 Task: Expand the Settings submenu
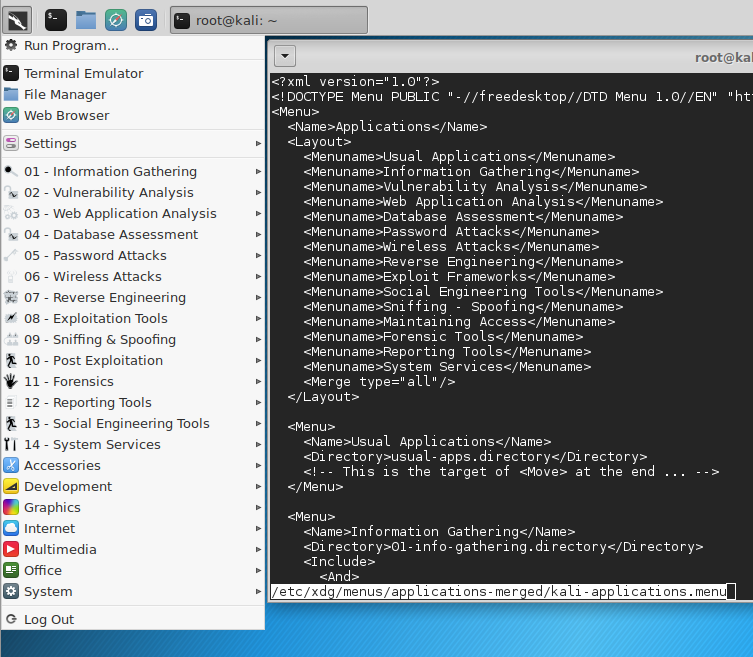(x=50, y=143)
